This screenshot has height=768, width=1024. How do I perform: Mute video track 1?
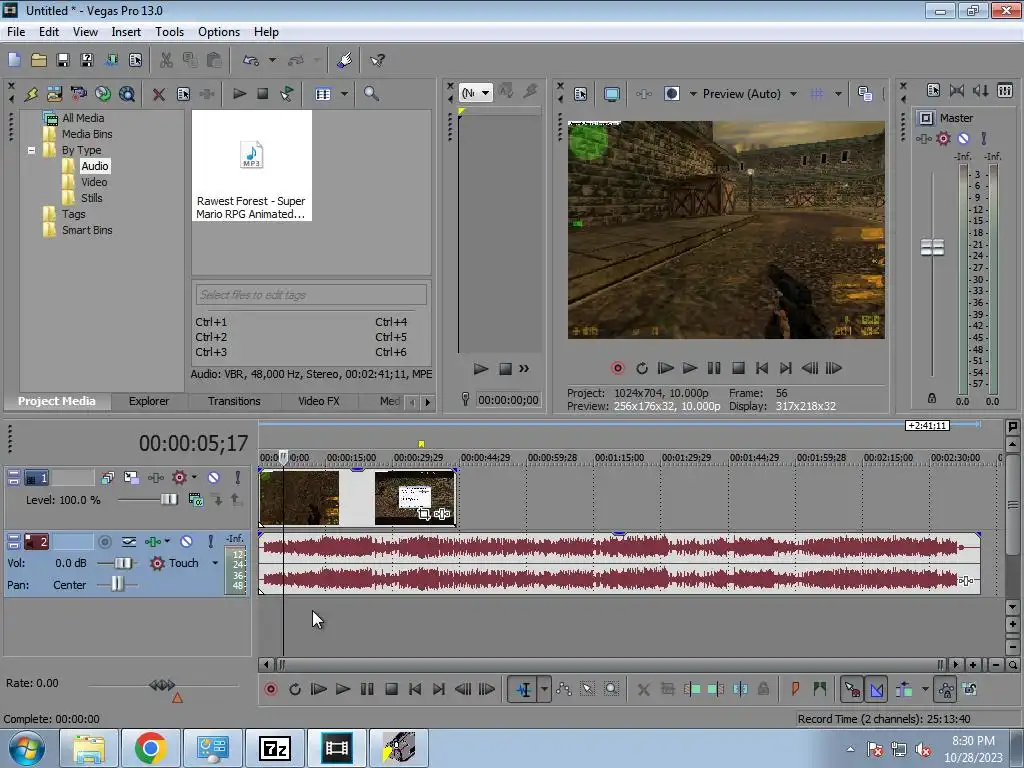[214, 477]
